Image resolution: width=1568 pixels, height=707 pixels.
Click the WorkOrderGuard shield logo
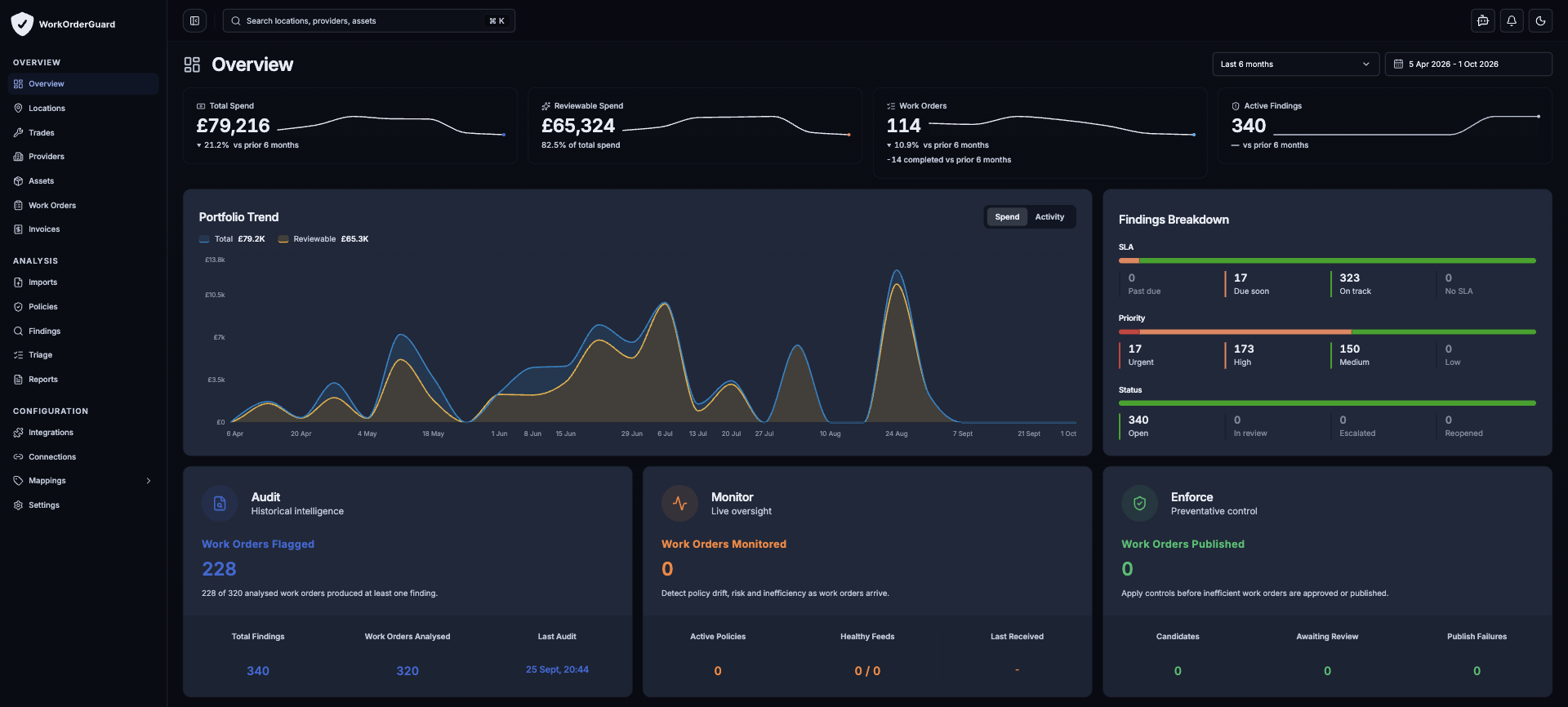[x=22, y=24]
